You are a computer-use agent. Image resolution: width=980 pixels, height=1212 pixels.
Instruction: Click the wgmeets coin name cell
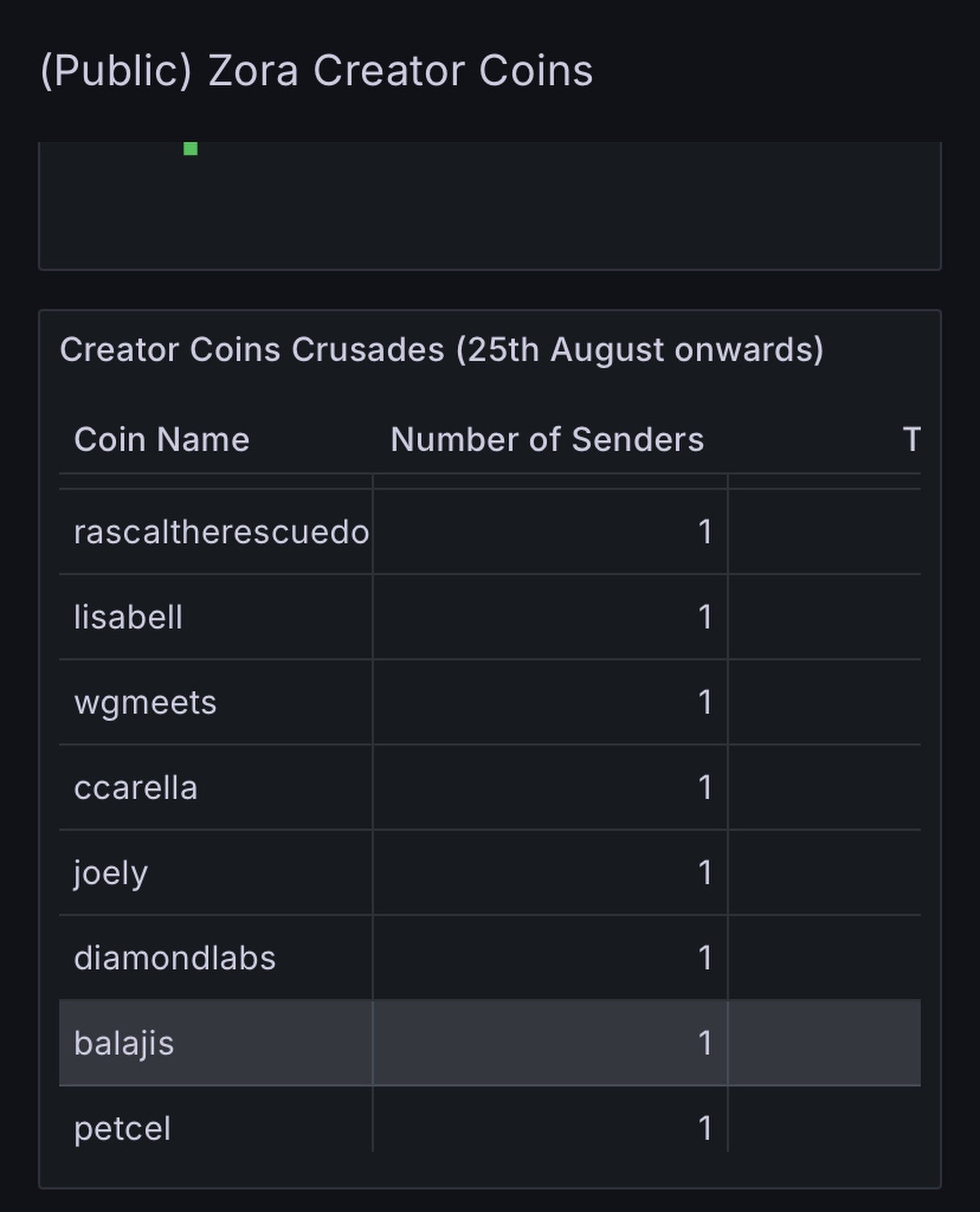click(x=145, y=703)
